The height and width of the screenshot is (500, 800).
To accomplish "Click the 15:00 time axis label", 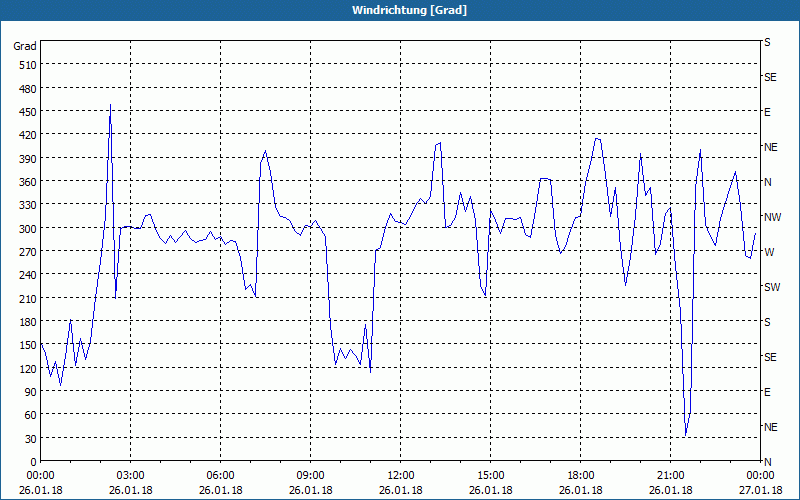I will [491, 476].
